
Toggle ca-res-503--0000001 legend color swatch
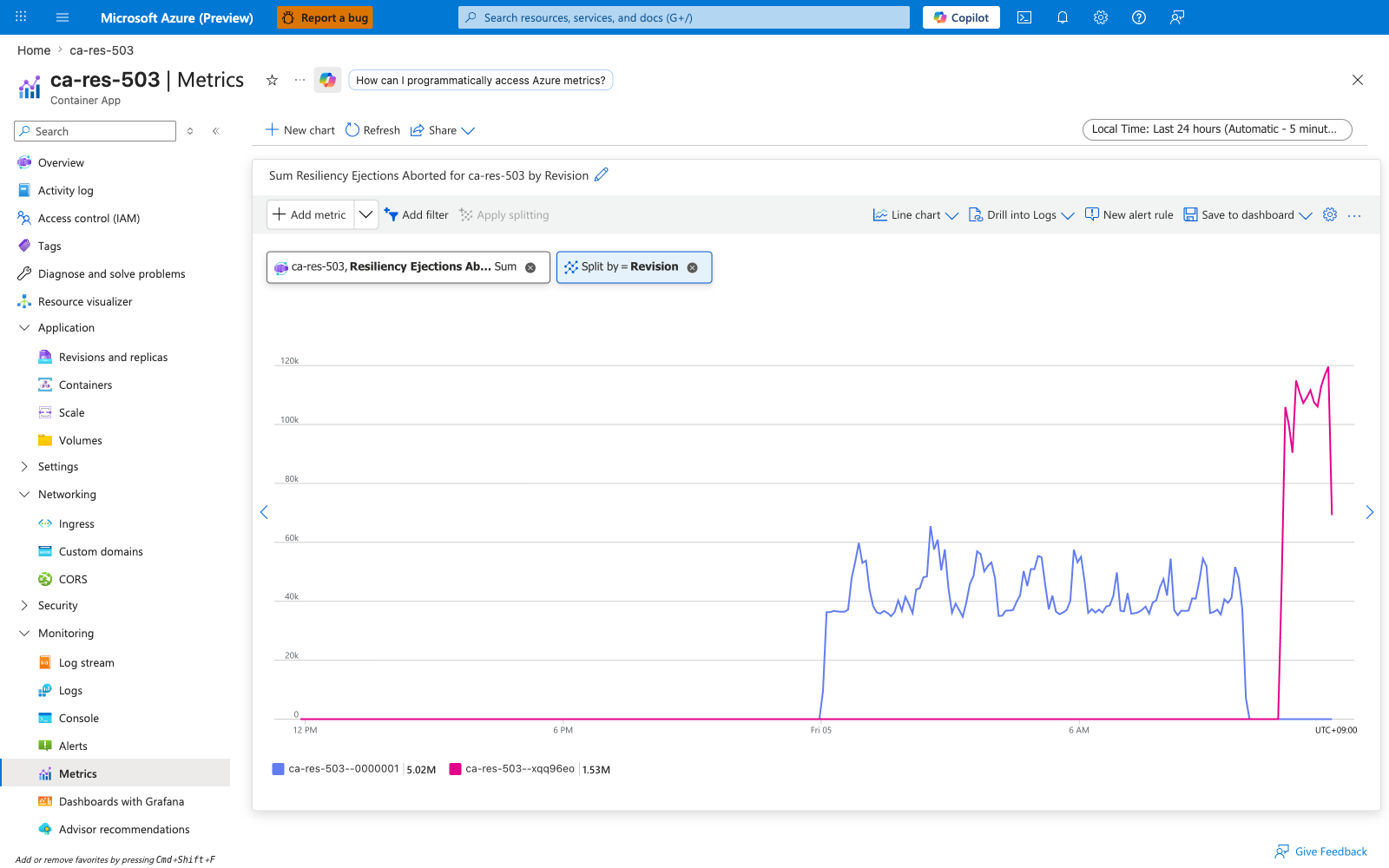point(278,769)
